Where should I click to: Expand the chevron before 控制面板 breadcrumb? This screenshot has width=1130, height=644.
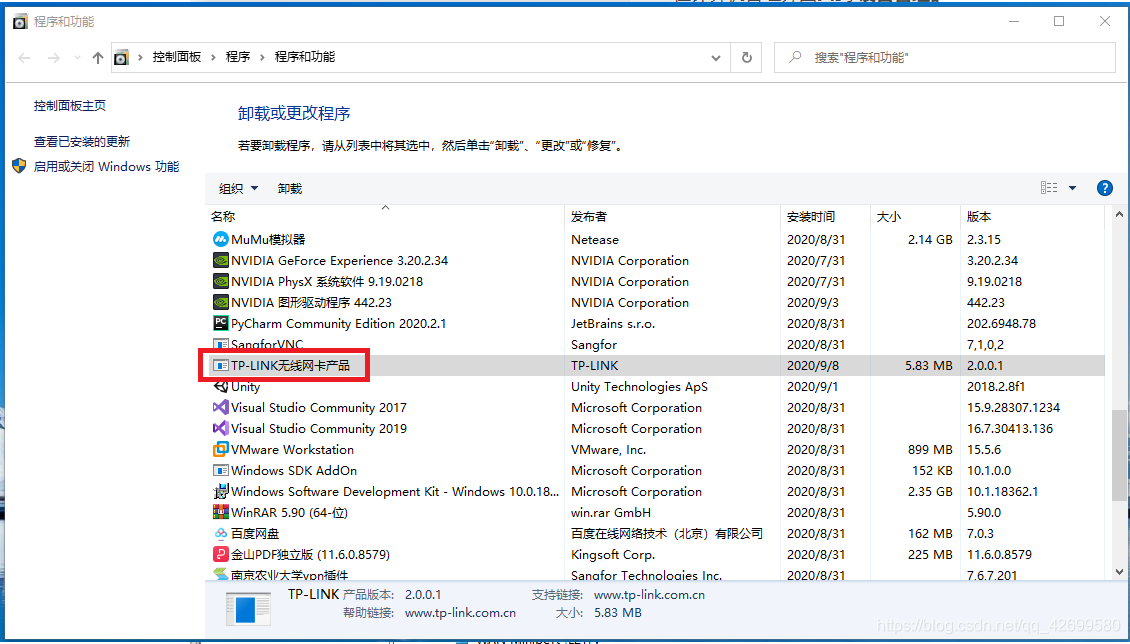coord(140,57)
